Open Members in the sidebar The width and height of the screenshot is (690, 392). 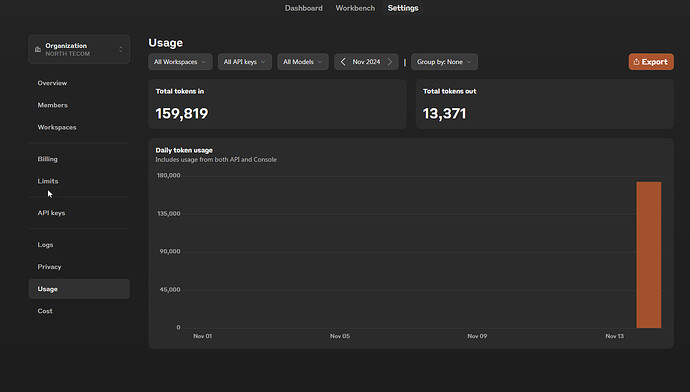52,105
